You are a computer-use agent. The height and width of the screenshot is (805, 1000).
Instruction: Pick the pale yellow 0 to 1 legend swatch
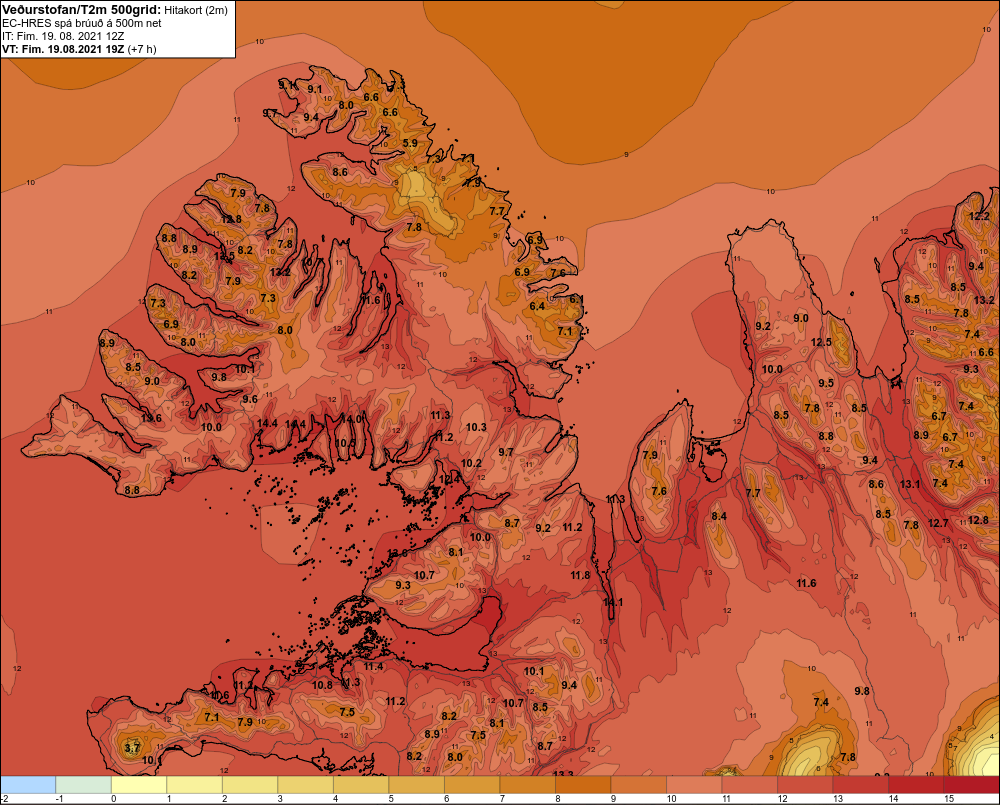[x=139, y=785]
